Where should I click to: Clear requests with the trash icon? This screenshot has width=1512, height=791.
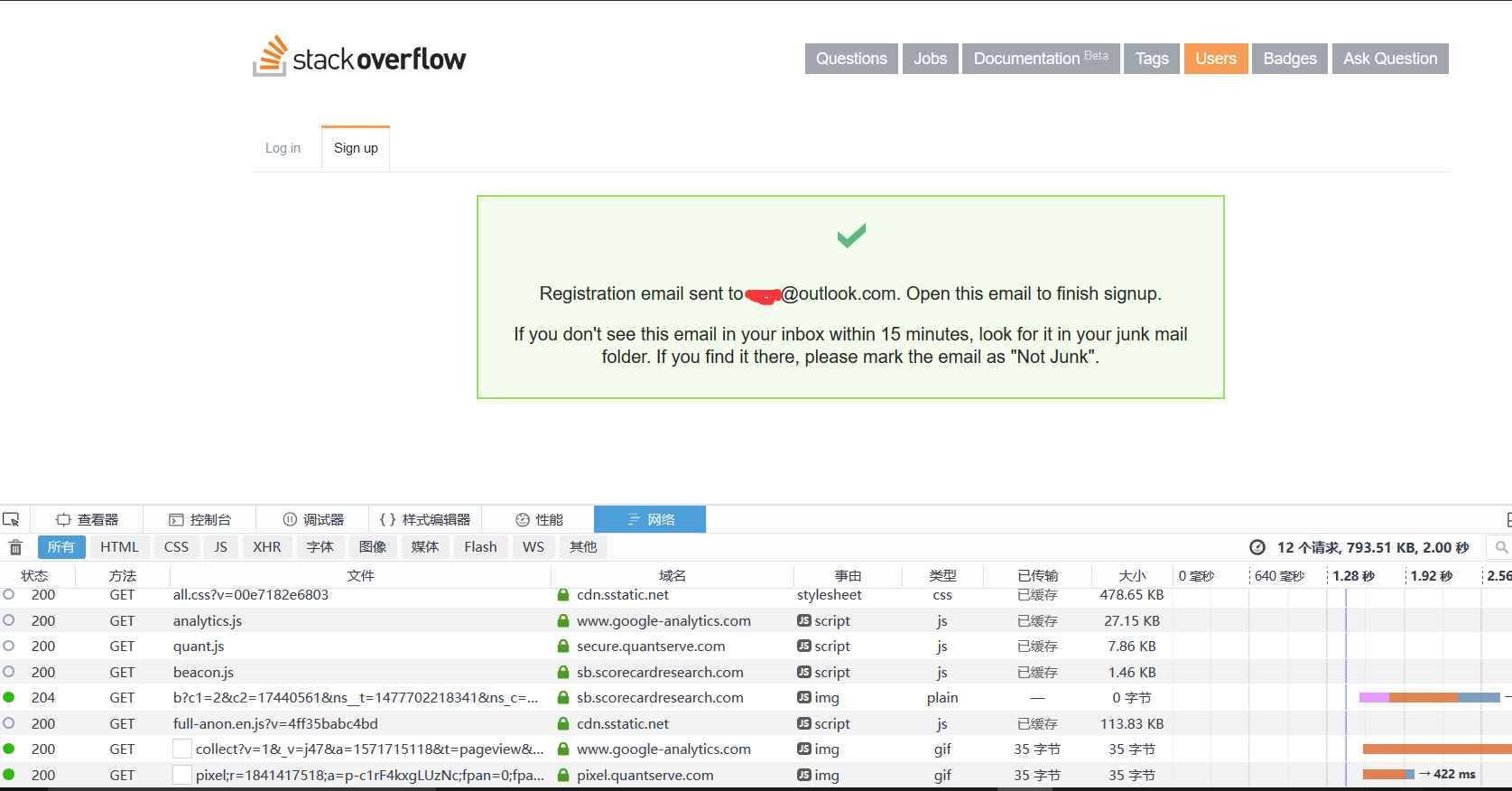[x=15, y=547]
